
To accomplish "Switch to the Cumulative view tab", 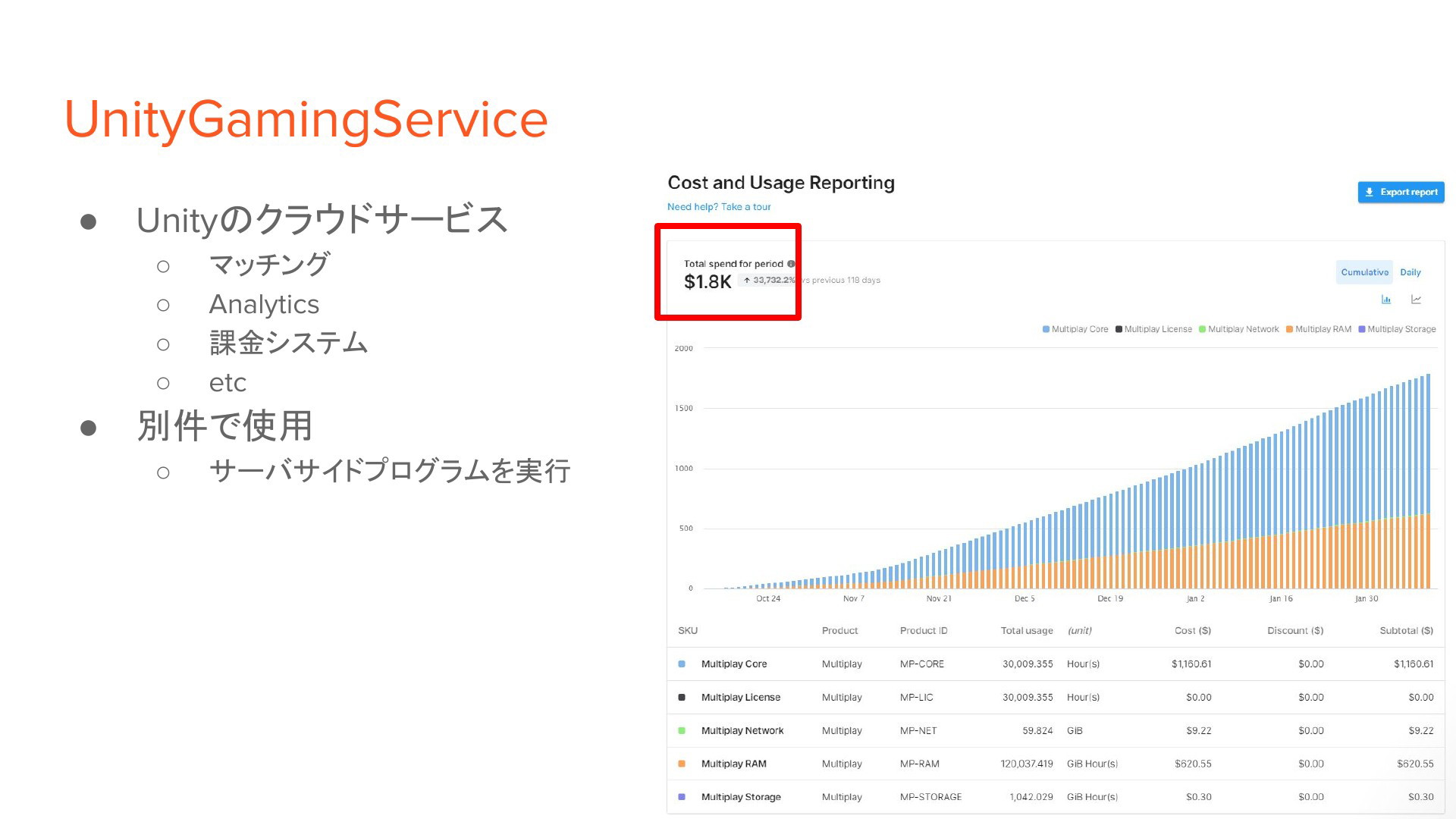I will point(1364,272).
